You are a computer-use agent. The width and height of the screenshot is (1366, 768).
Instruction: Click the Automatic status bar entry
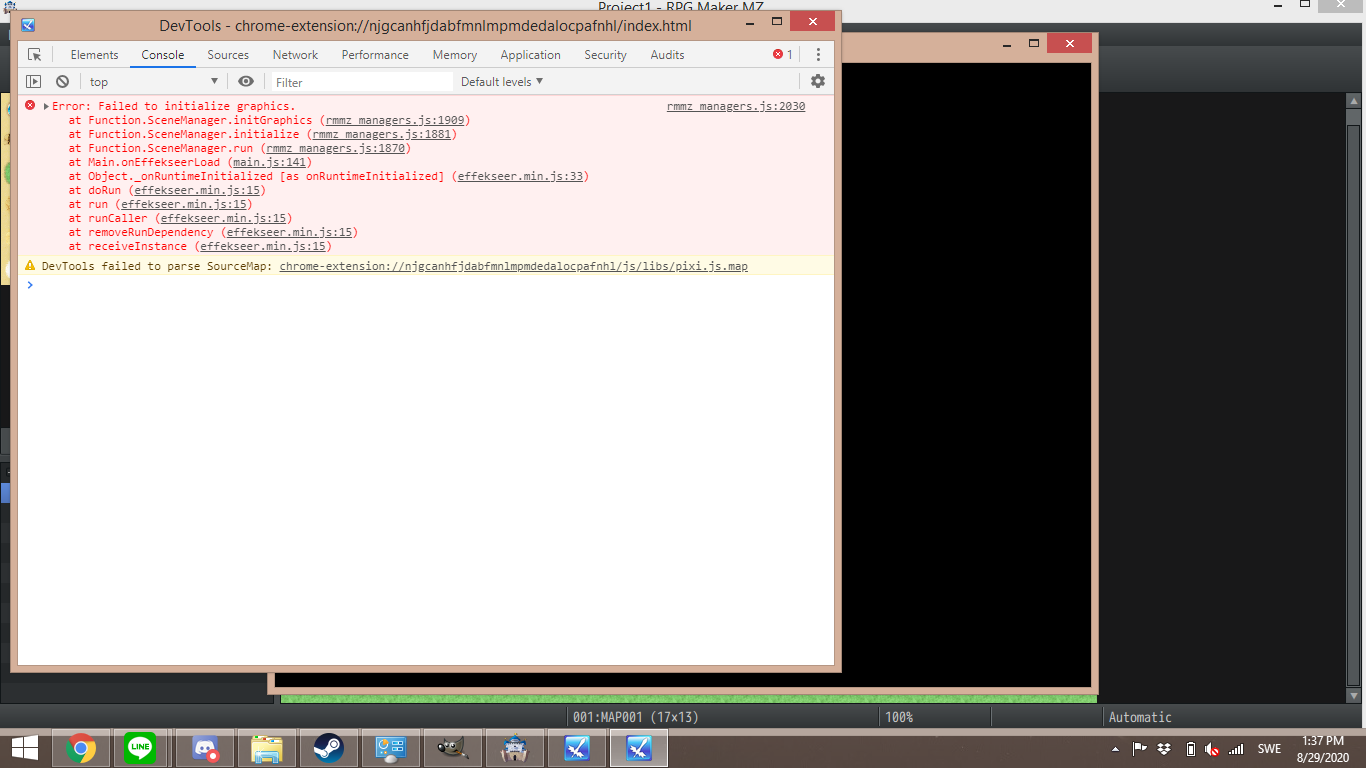pyautogui.click(x=1139, y=717)
